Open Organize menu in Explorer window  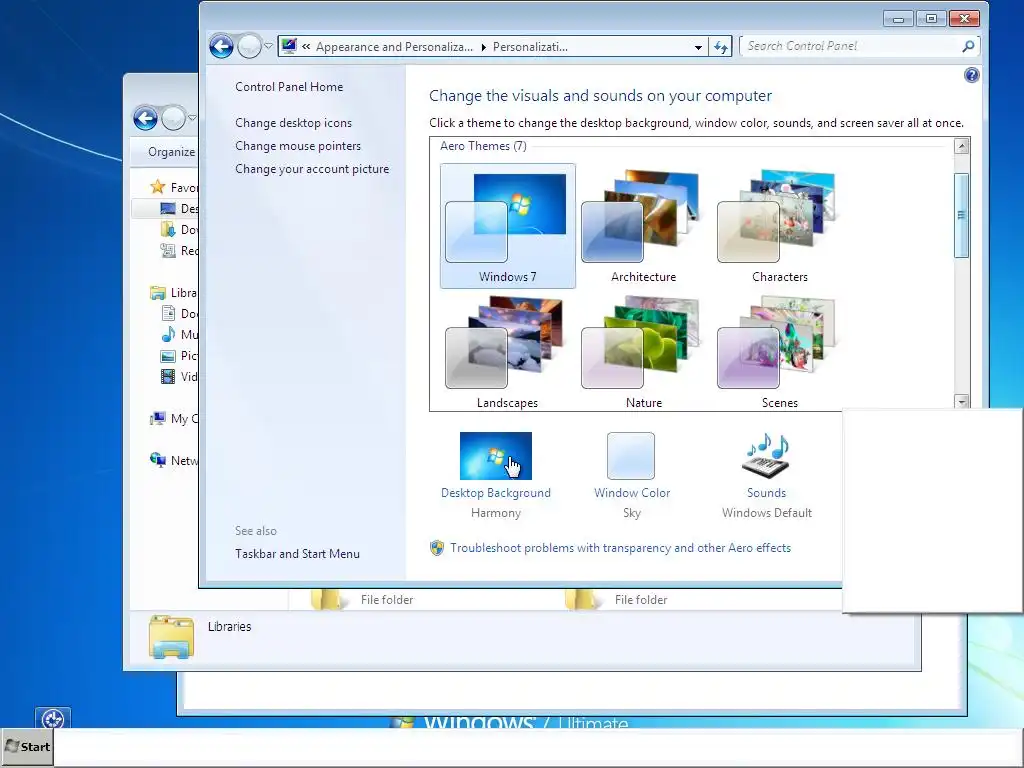[x=171, y=152]
